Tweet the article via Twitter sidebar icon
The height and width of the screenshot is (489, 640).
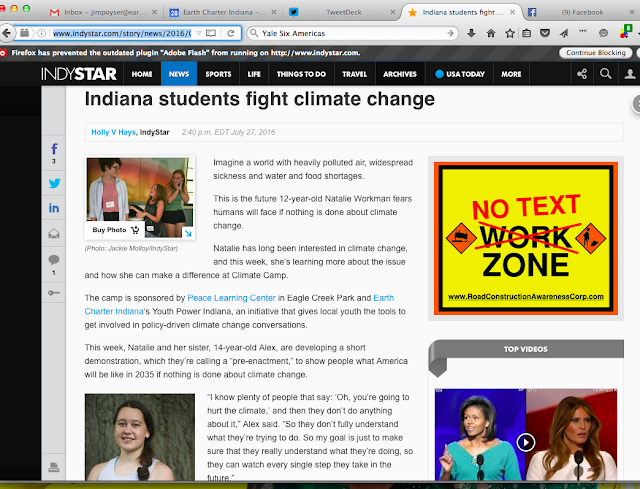click(54, 183)
